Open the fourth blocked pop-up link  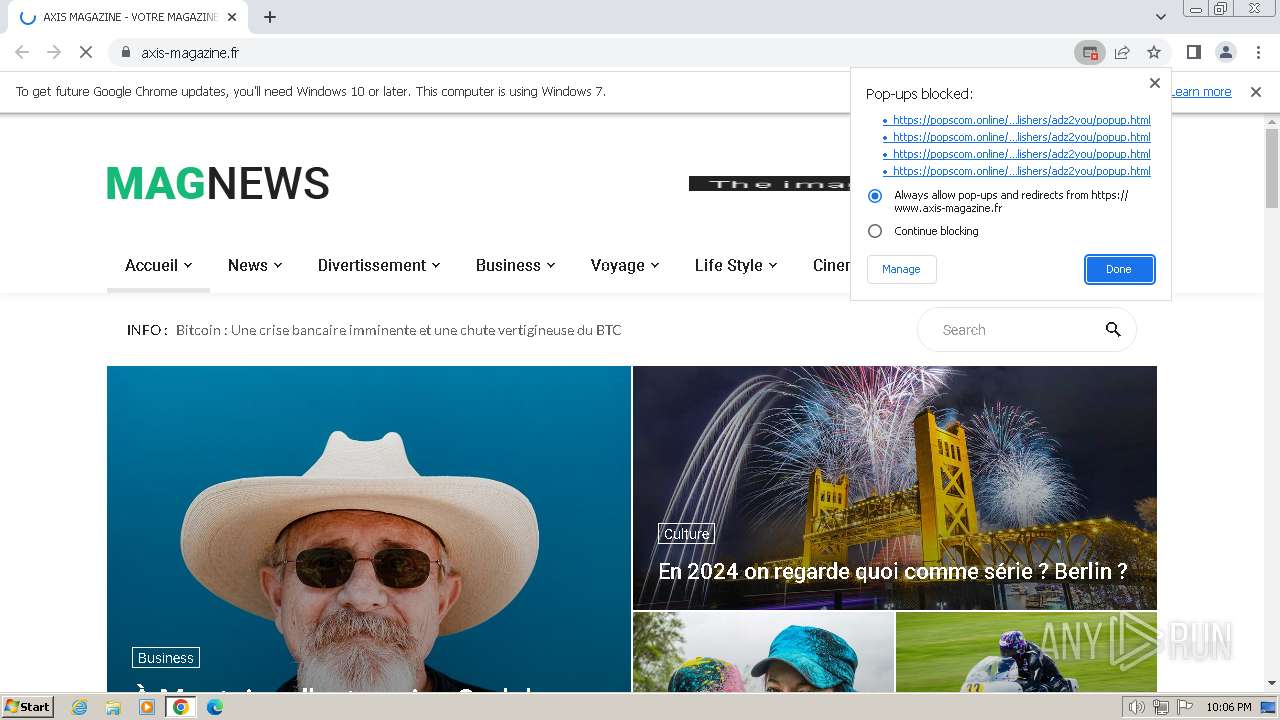coord(1021,171)
